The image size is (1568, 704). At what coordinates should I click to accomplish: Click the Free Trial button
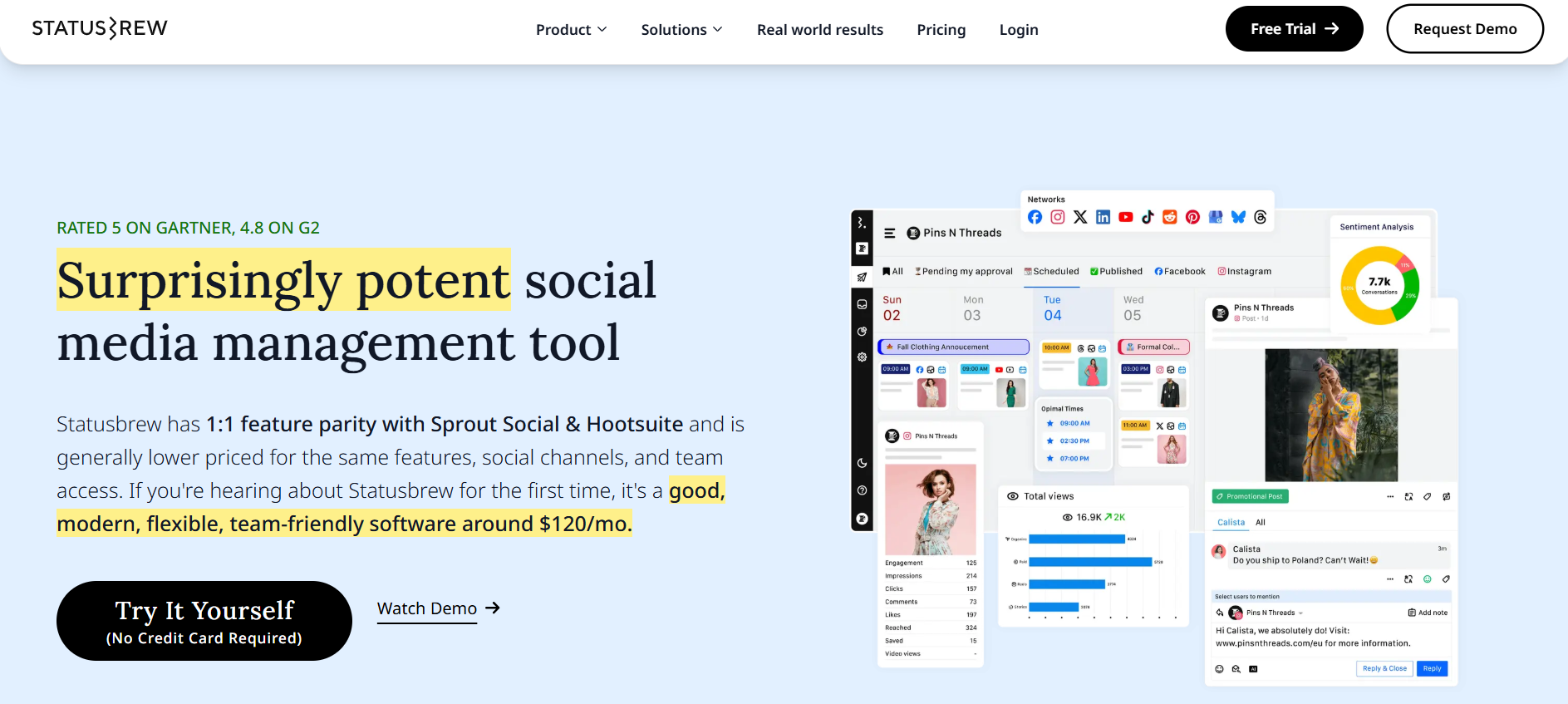tap(1295, 28)
